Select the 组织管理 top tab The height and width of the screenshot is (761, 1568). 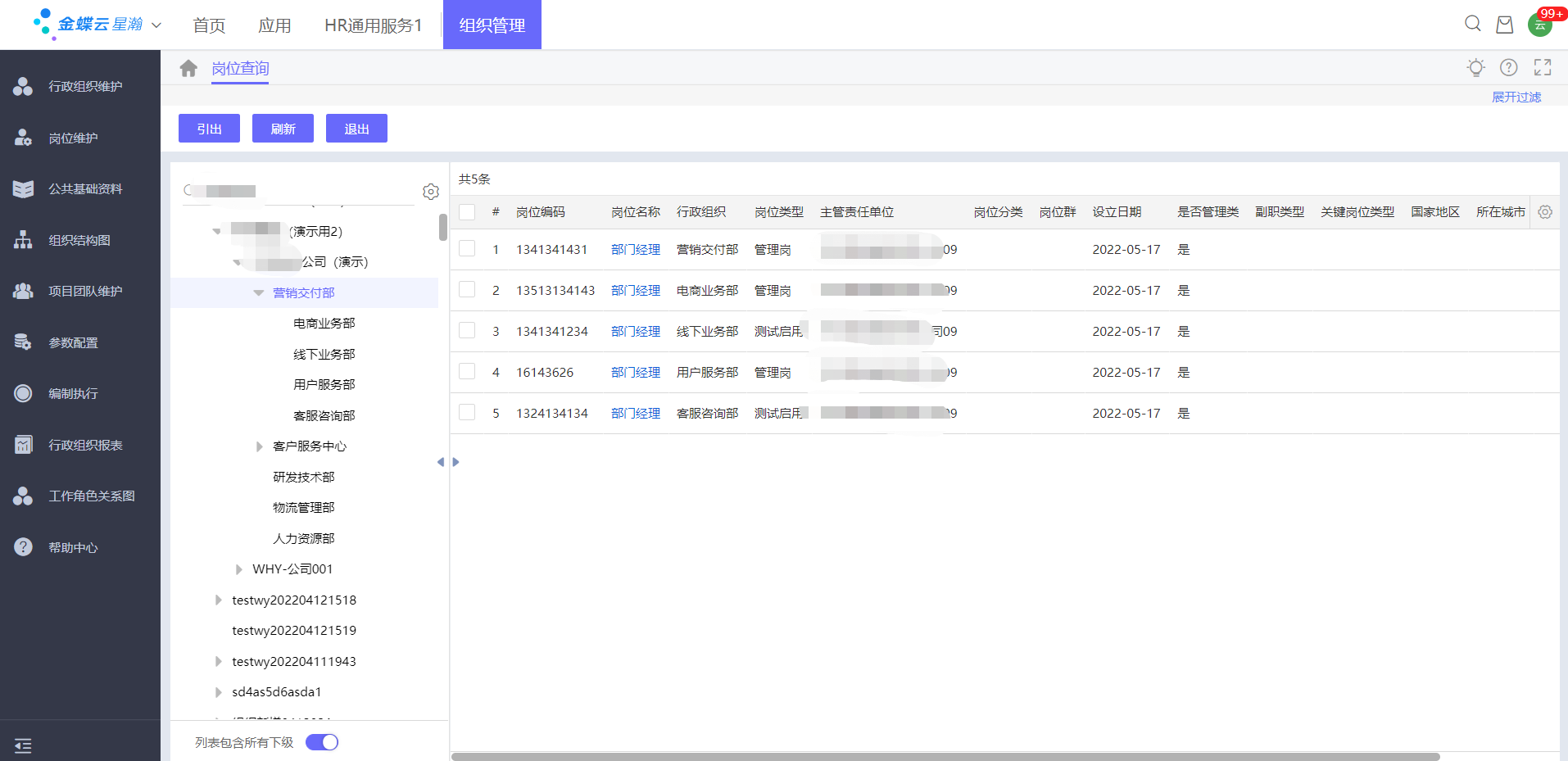tap(492, 25)
